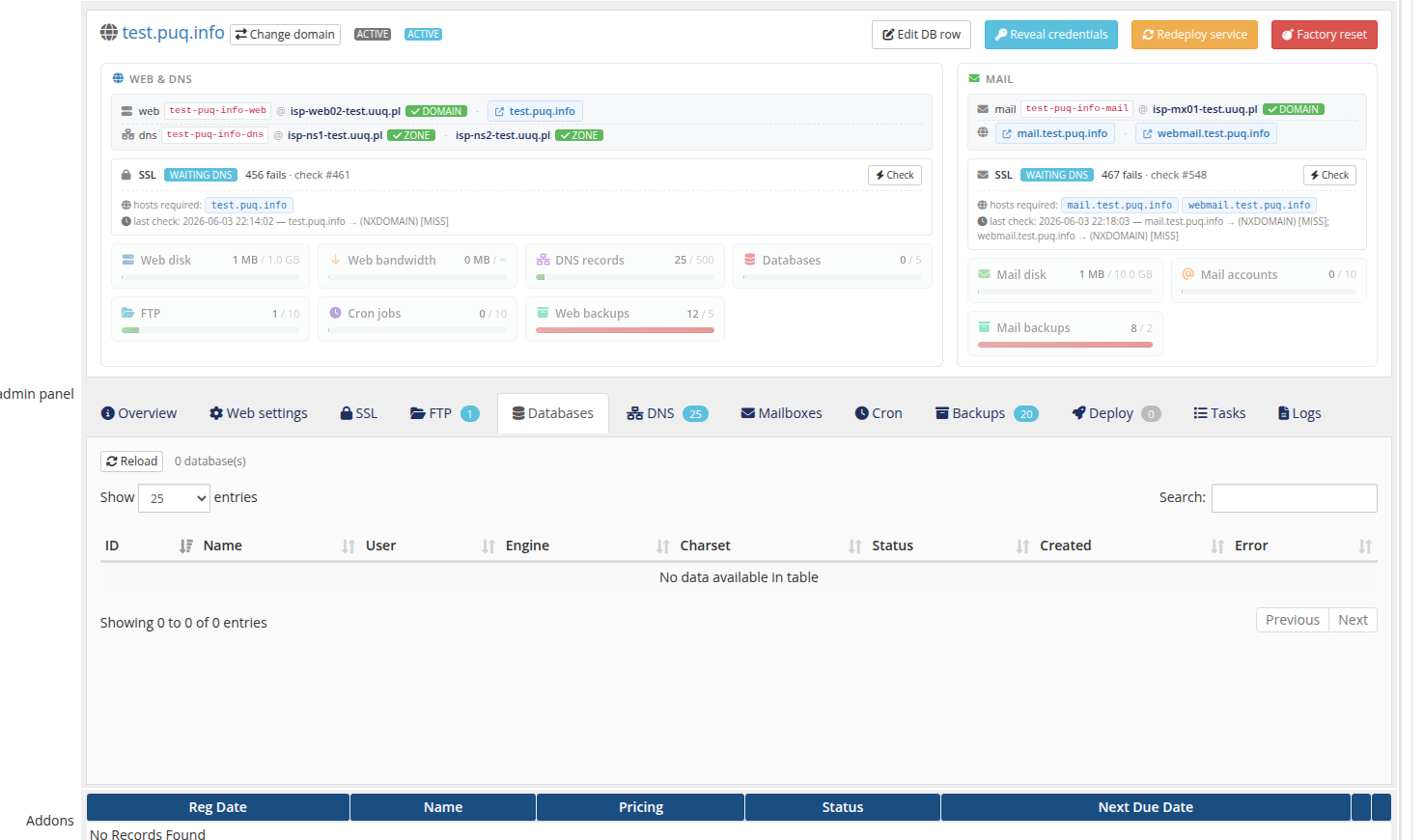The image size is (1424, 840).
Task: Click the Databases resource card icon
Action: (749, 260)
